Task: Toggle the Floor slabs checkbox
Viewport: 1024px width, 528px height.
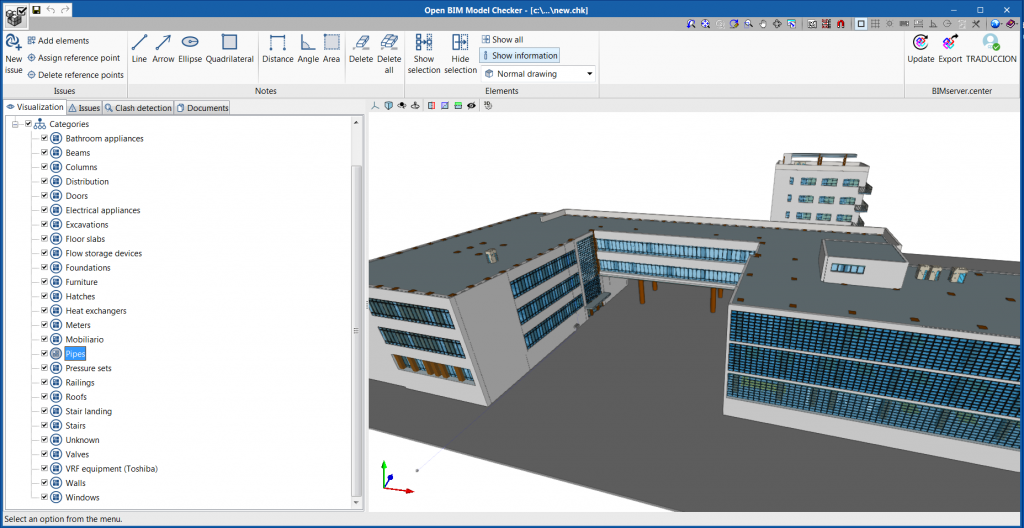Action: point(44,239)
